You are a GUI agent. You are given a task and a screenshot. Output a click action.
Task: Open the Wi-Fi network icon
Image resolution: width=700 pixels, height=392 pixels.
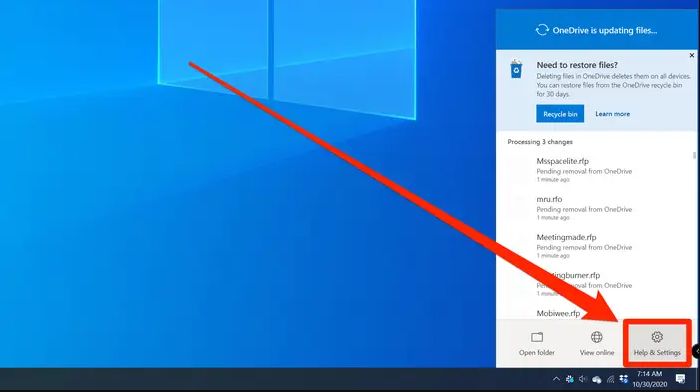click(x=610, y=379)
